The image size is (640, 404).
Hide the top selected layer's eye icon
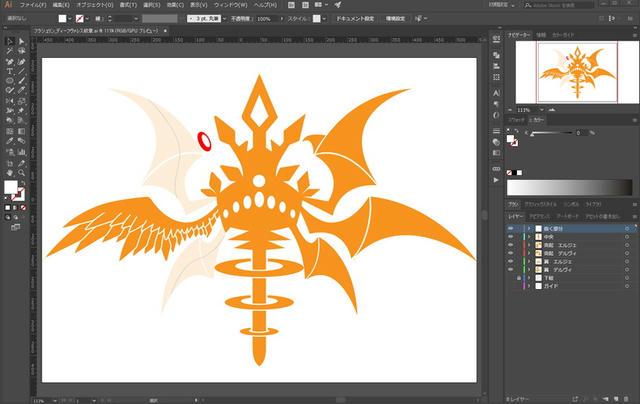pyautogui.click(x=511, y=229)
